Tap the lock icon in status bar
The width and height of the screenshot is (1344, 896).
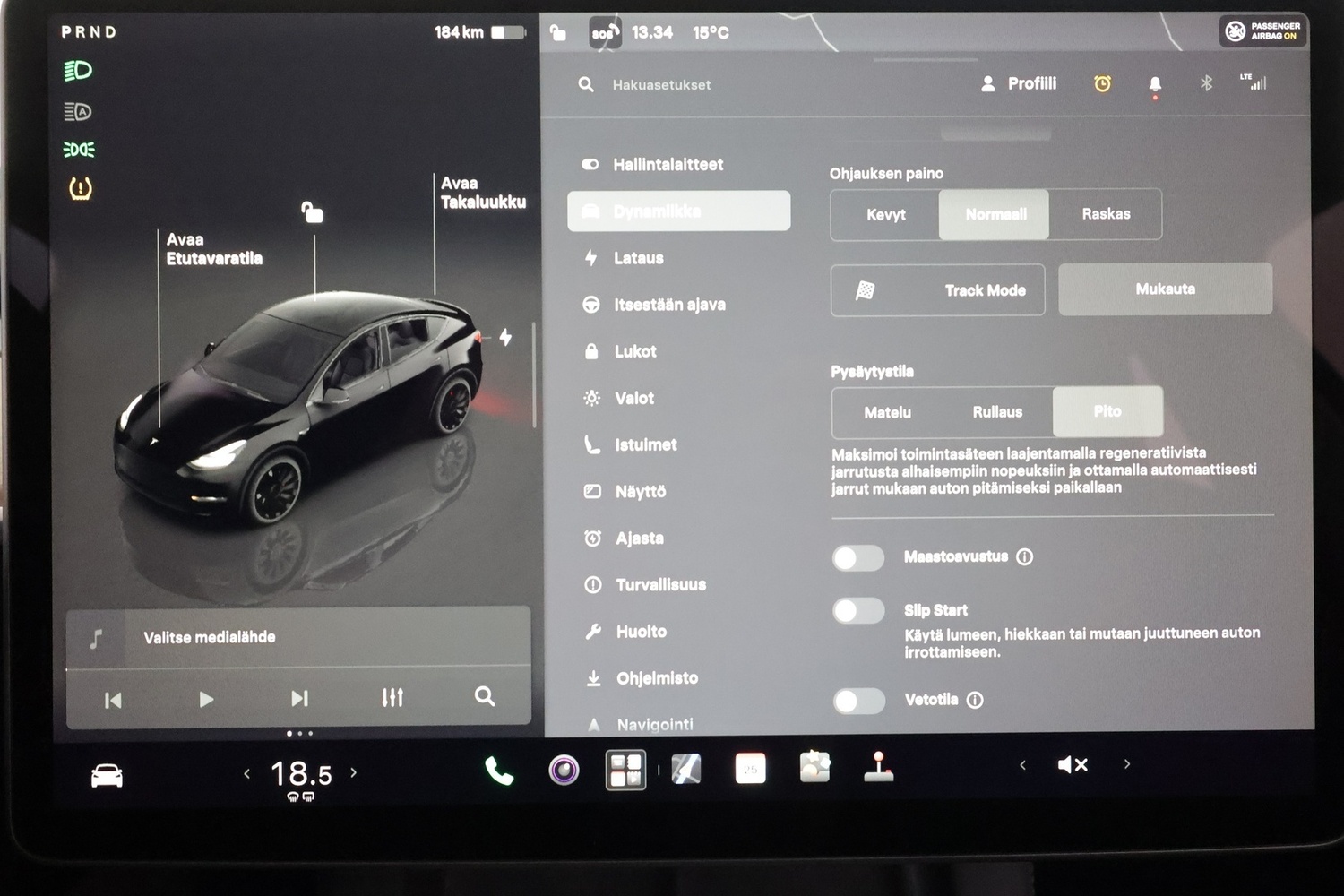(557, 33)
